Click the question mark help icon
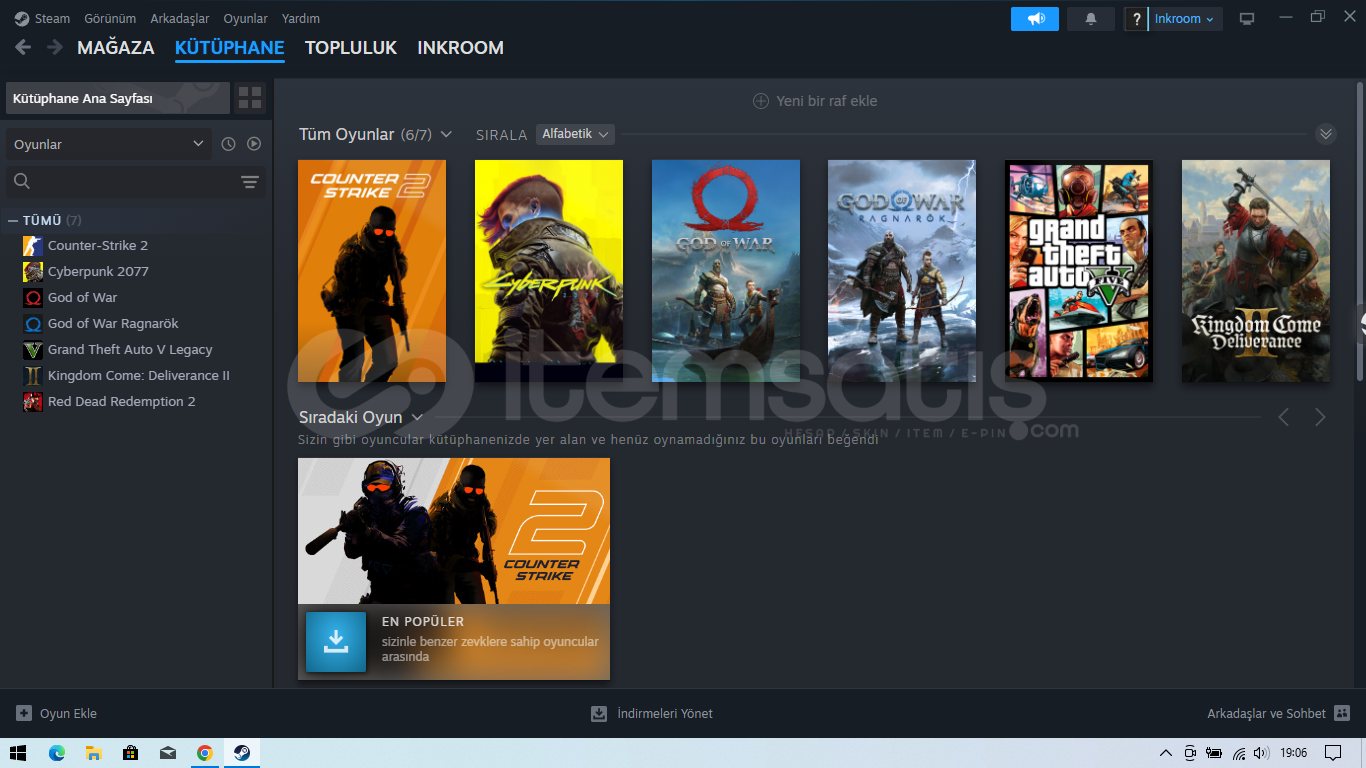 click(x=1136, y=19)
